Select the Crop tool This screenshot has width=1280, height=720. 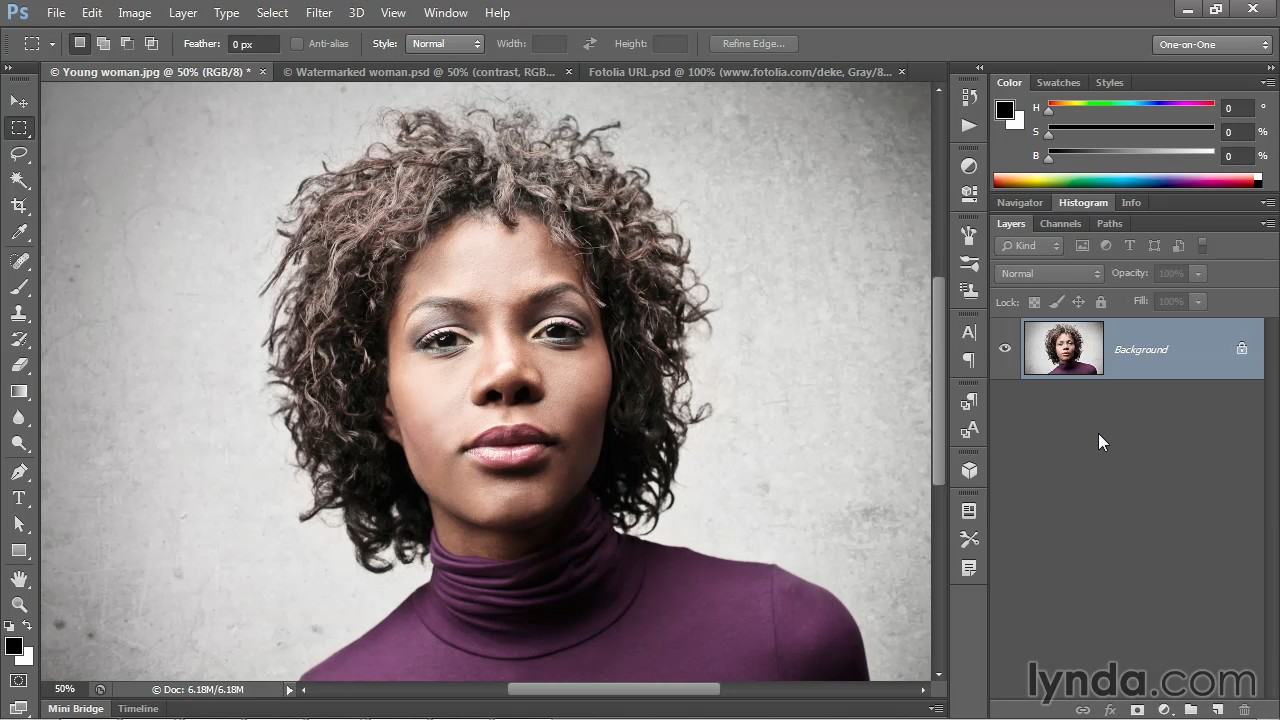point(19,206)
